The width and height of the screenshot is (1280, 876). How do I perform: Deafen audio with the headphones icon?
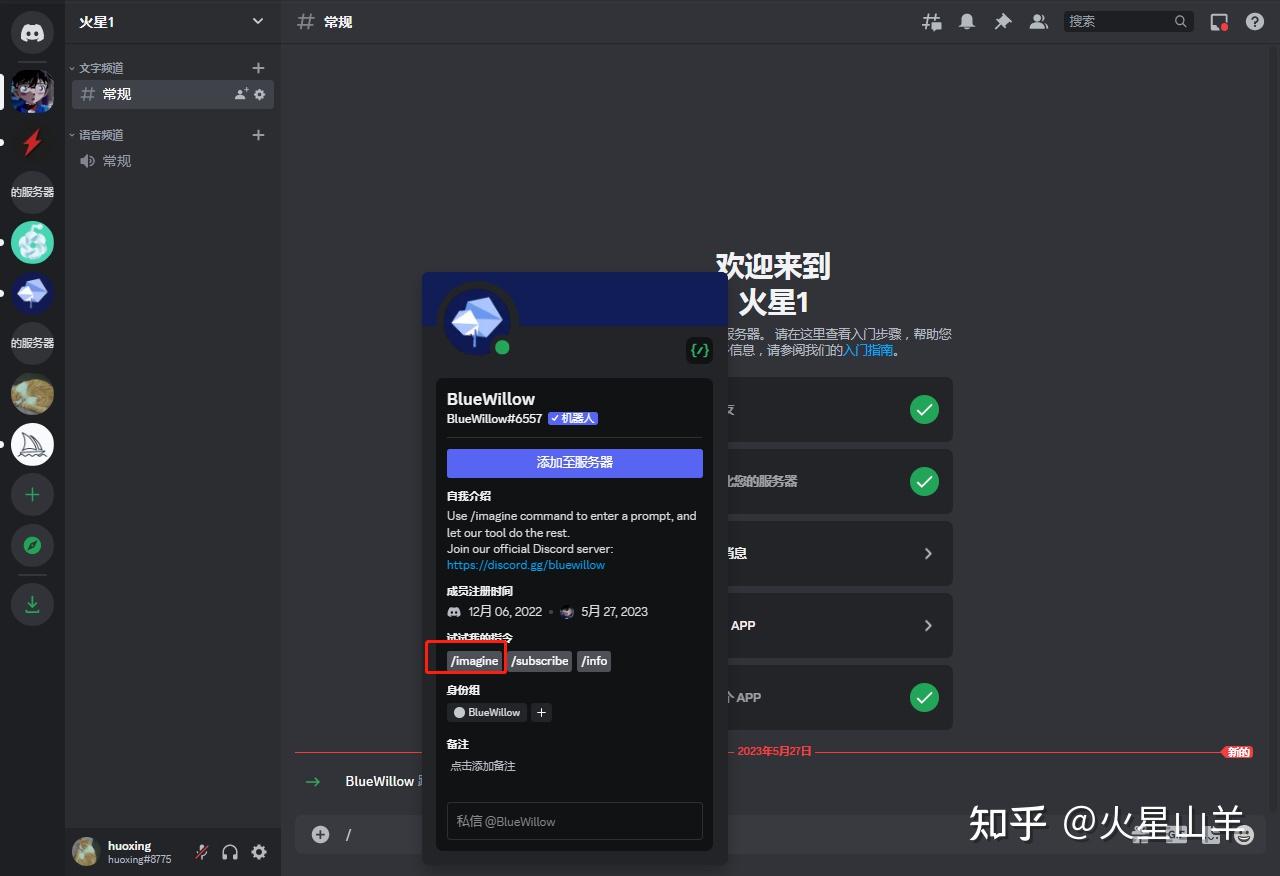point(230,852)
